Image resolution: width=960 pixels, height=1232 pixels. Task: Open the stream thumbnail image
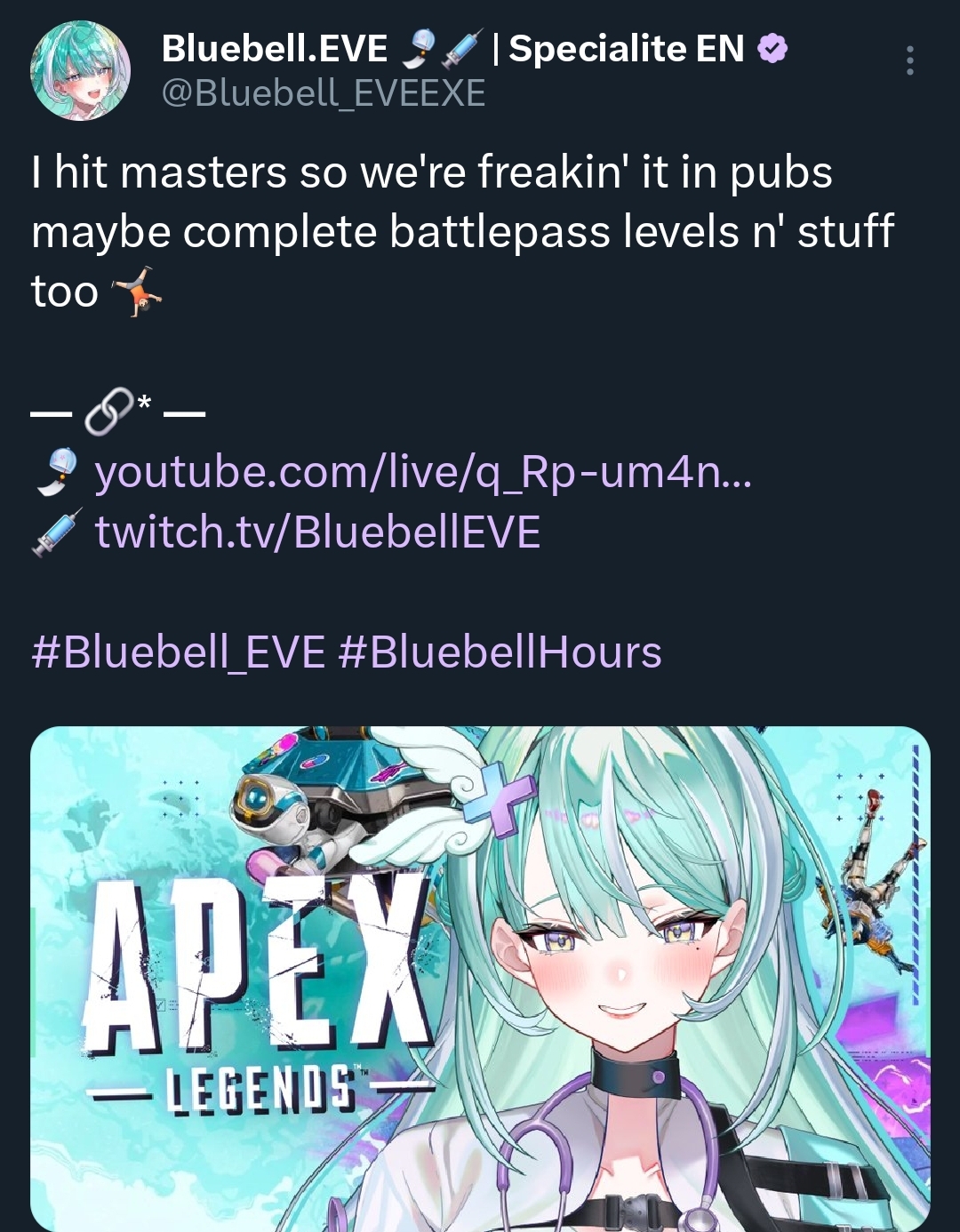(480, 979)
